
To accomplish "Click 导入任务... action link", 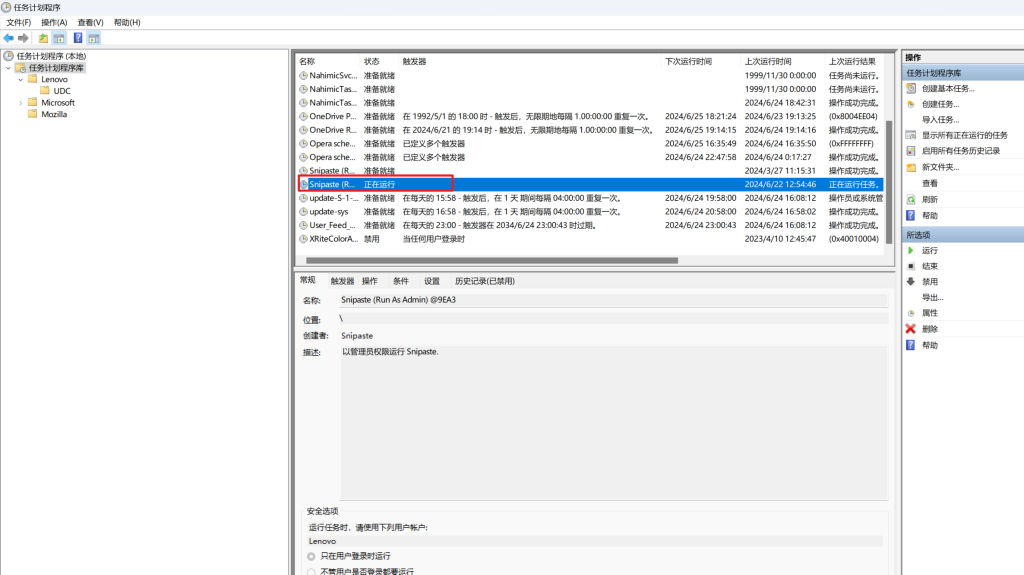I will 941,120.
